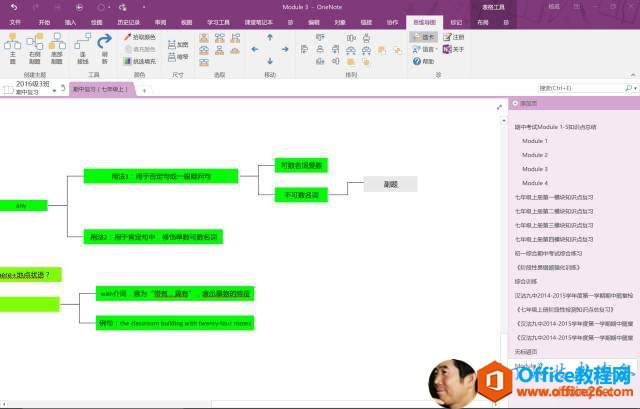Switch to the 课堂笔记本 ribbon tab
The image size is (640, 409).
pos(258,22)
